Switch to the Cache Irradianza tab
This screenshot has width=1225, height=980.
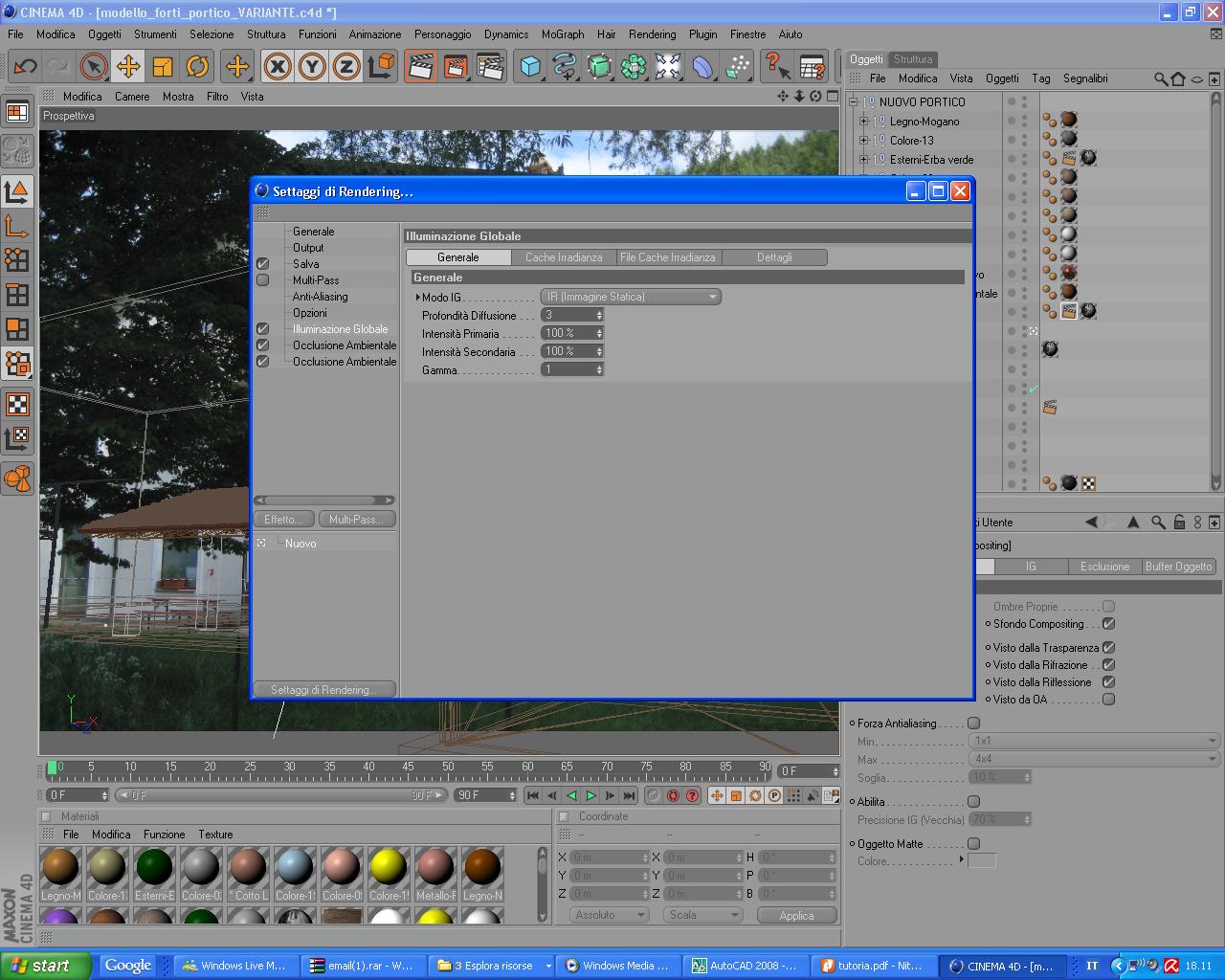click(x=564, y=257)
